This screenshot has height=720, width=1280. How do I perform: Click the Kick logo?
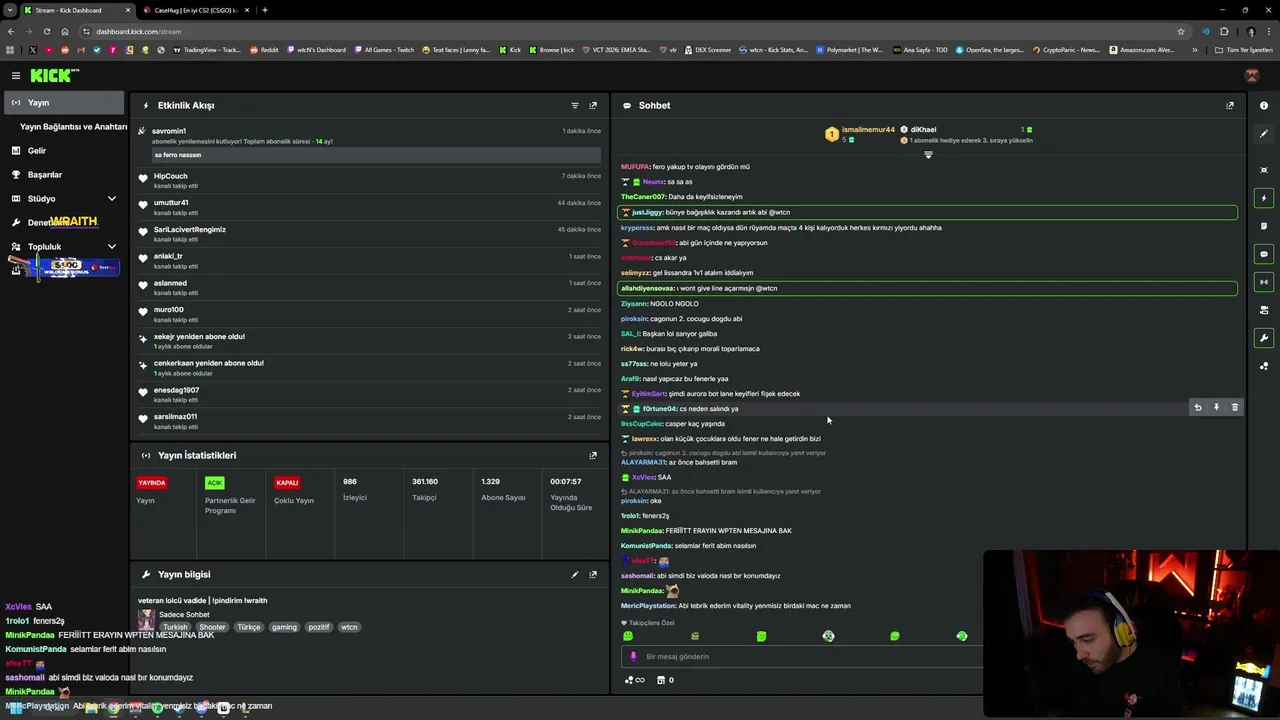tap(53, 75)
